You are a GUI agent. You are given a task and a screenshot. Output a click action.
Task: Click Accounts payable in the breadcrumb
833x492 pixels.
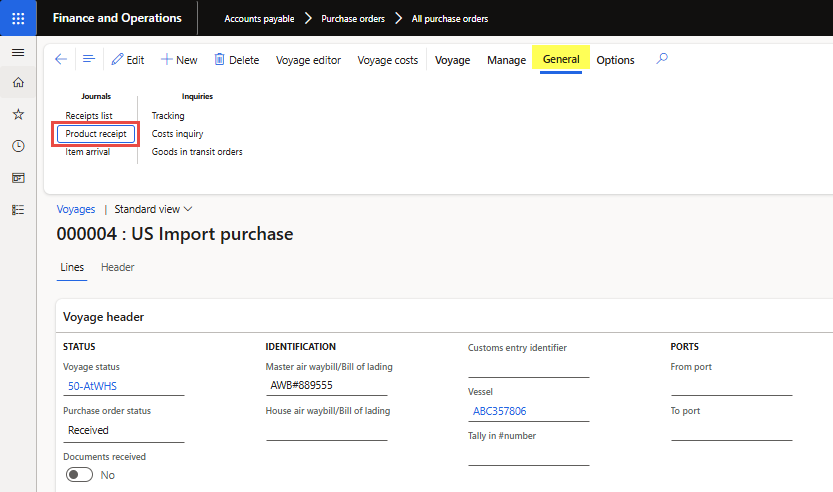click(x=259, y=18)
